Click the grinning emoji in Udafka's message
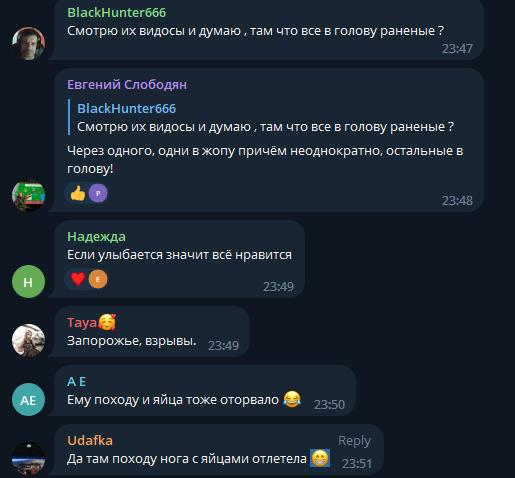Image resolution: width=515 pixels, height=478 pixels. 320,458
